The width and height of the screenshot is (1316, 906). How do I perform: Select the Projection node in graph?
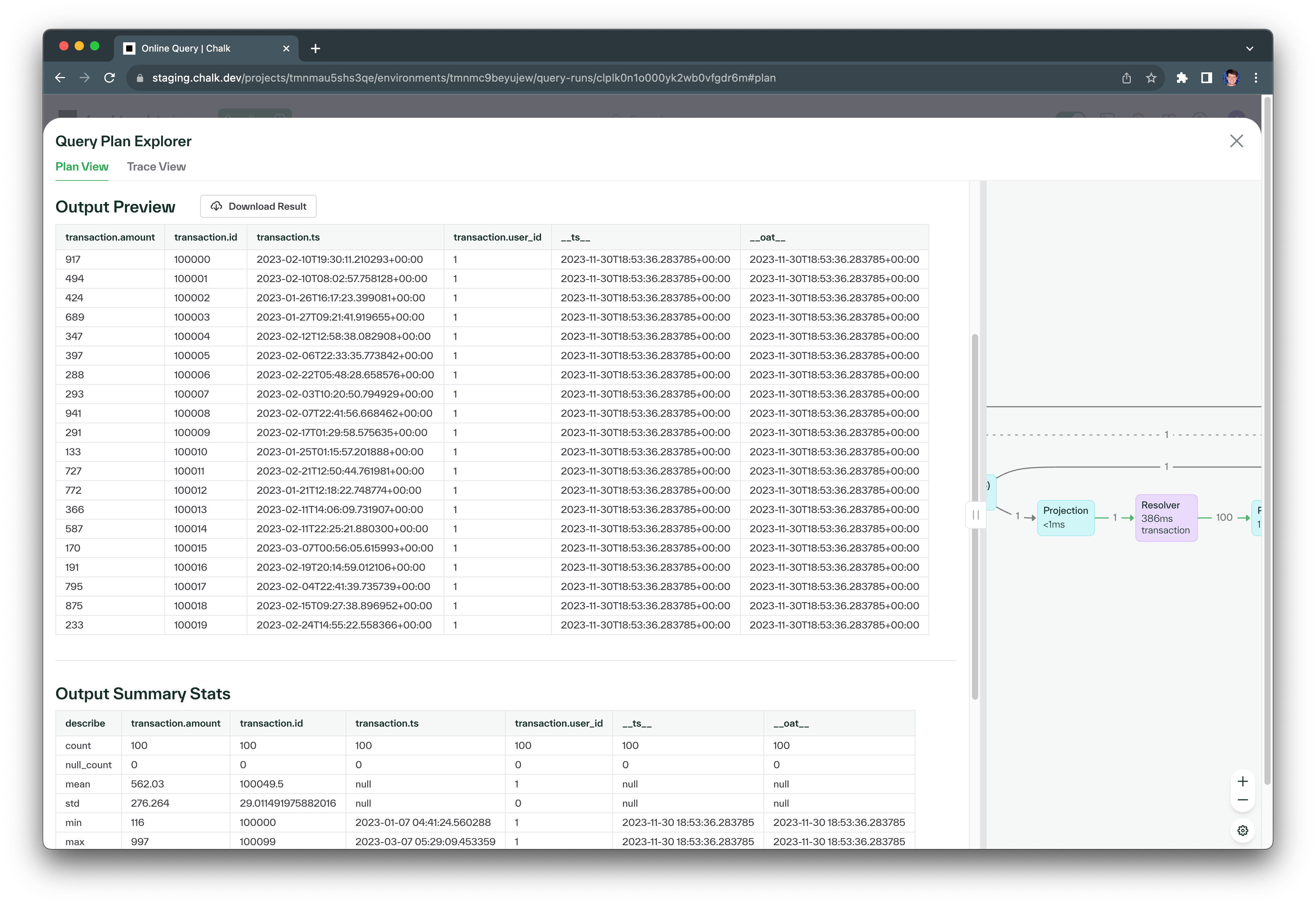click(1065, 517)
